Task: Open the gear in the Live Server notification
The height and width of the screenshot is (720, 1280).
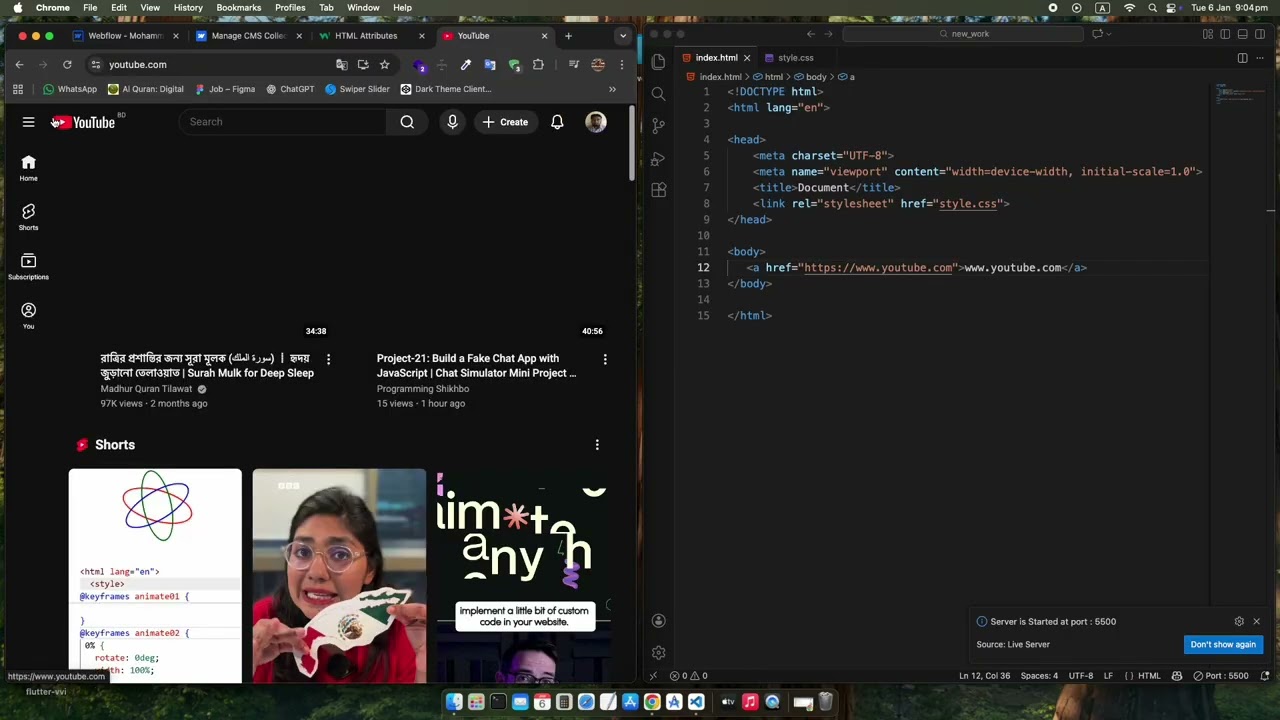Action: [1239, 622]
